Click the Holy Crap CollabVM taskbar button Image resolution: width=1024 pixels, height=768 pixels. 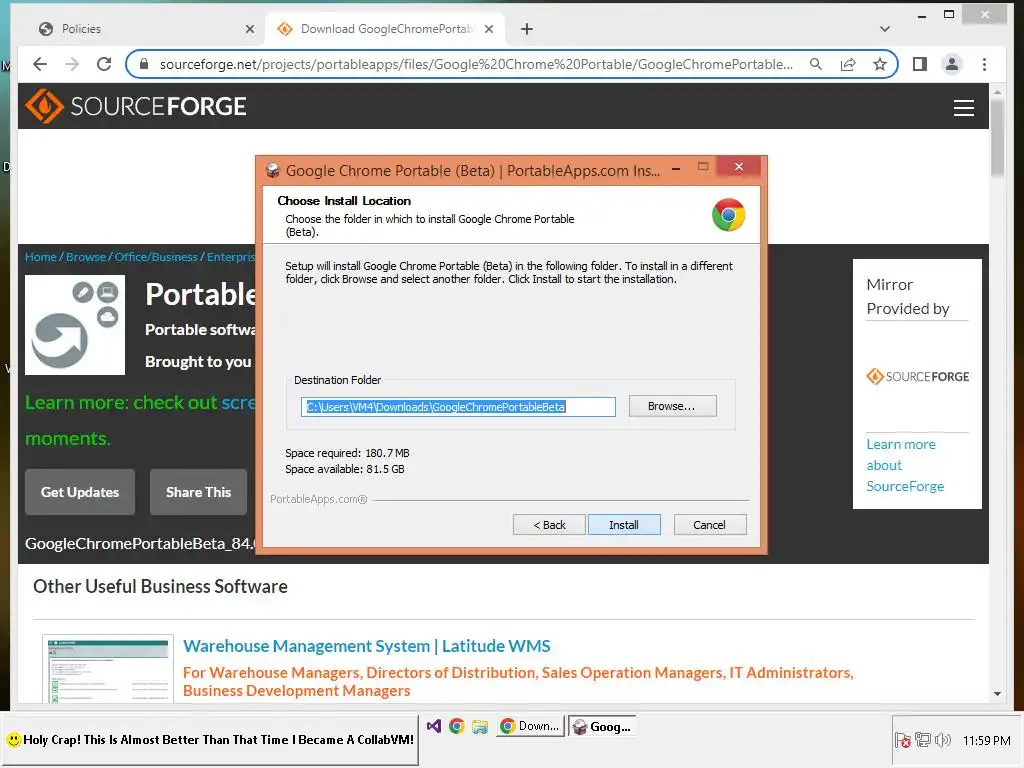[210, 740]
